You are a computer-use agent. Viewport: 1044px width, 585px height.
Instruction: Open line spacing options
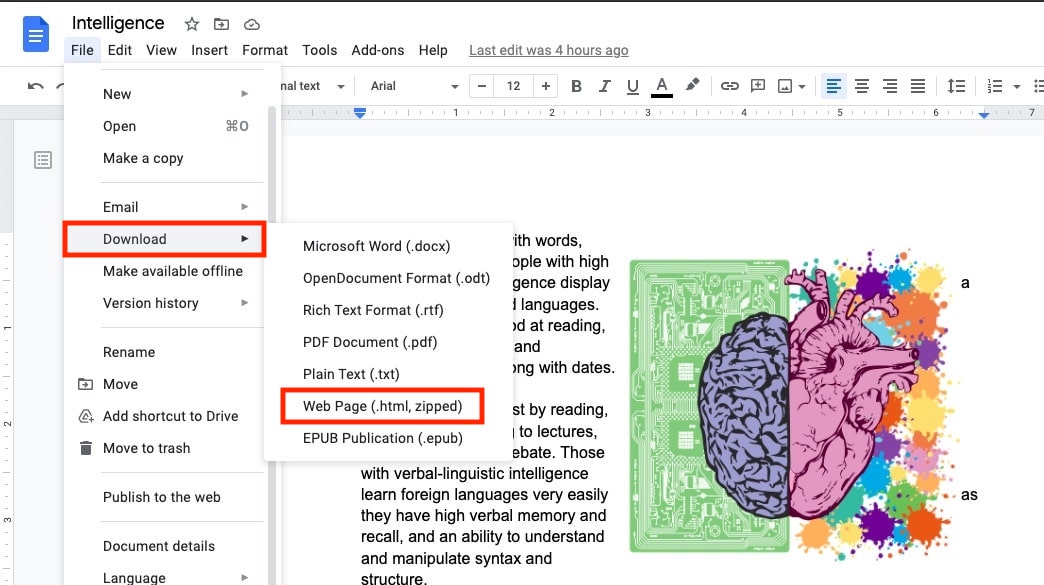955,86
